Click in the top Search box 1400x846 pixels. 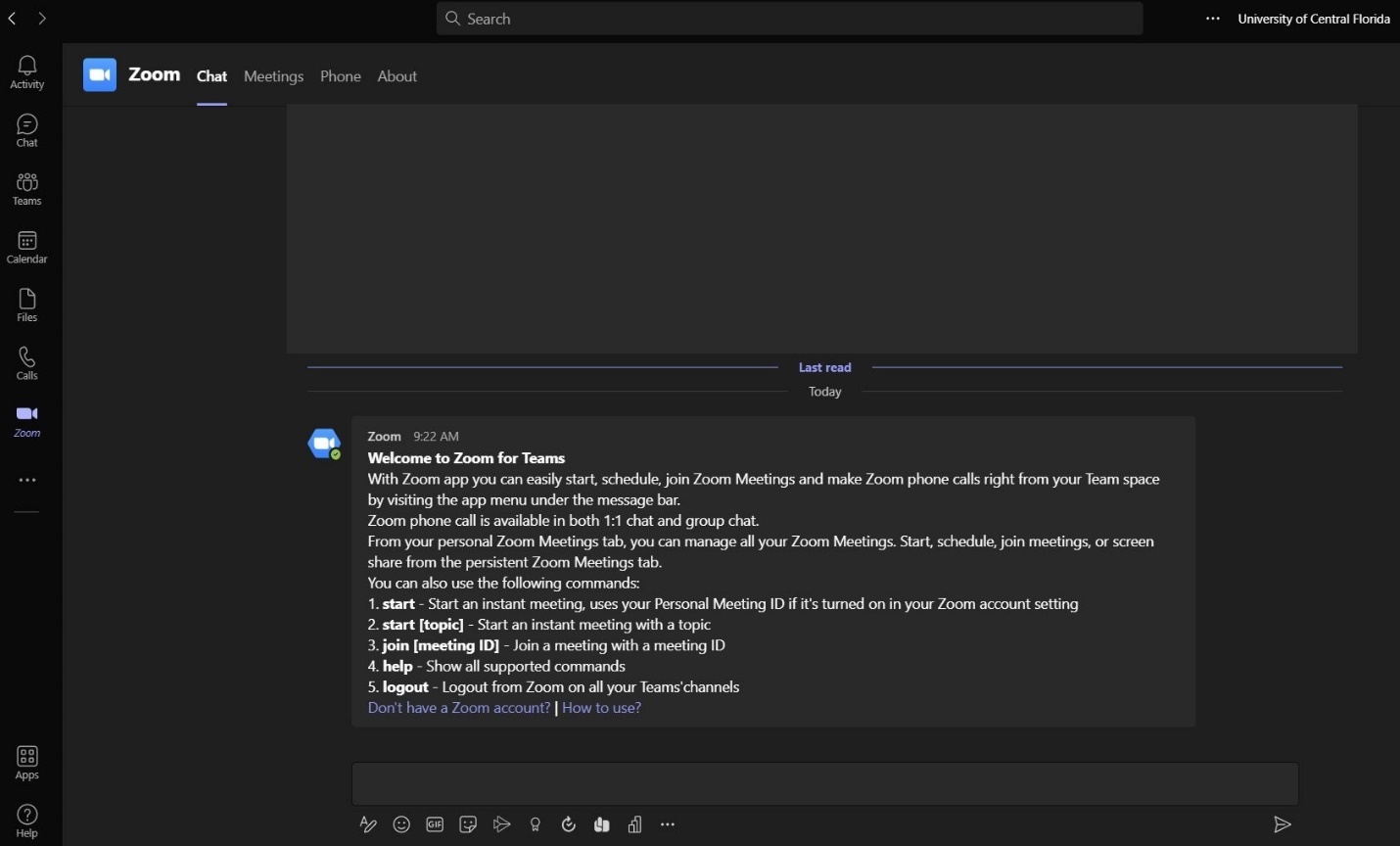[x=789, y=19]
